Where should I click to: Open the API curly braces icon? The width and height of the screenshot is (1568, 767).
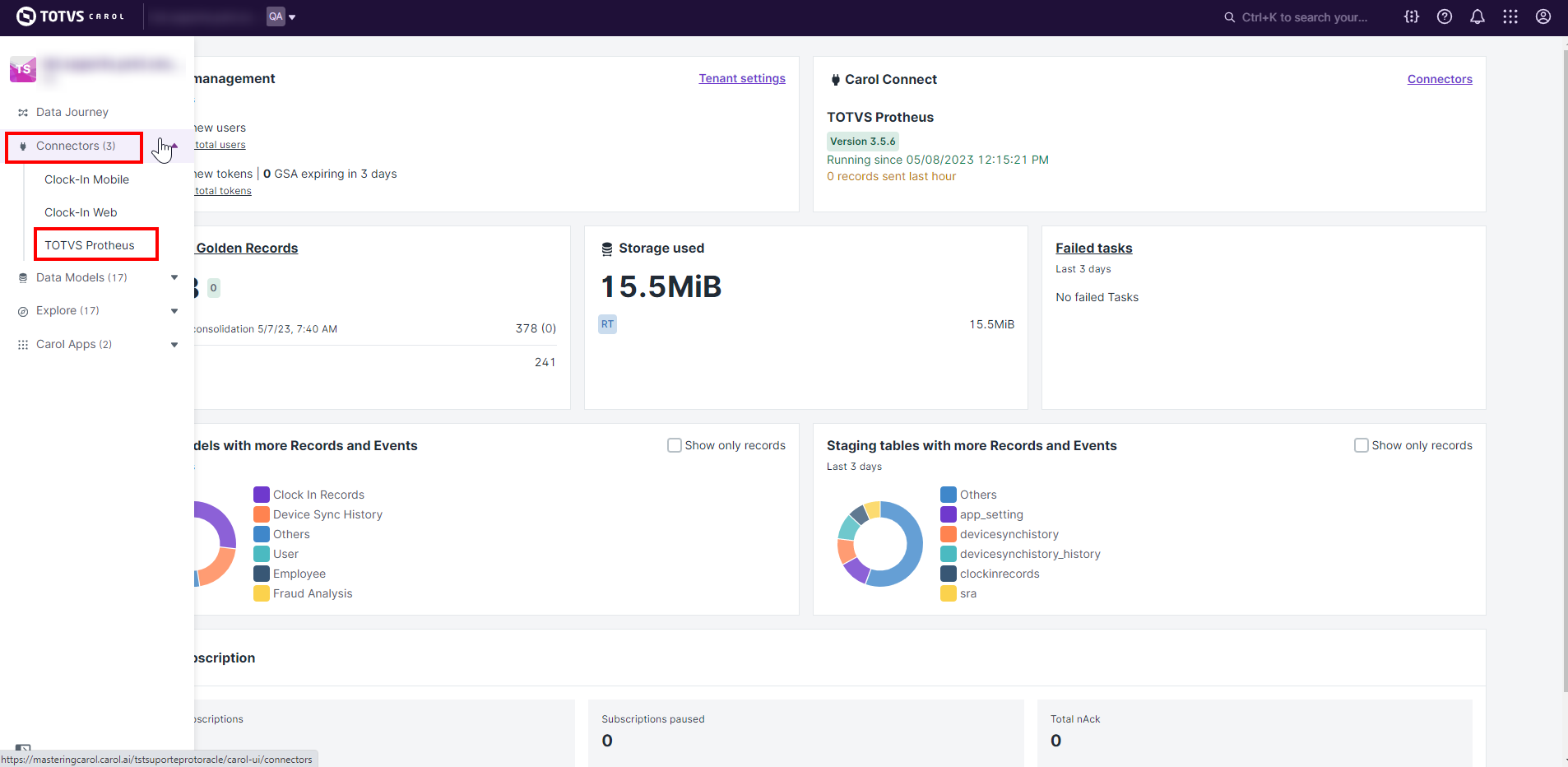pos(1412,16)
